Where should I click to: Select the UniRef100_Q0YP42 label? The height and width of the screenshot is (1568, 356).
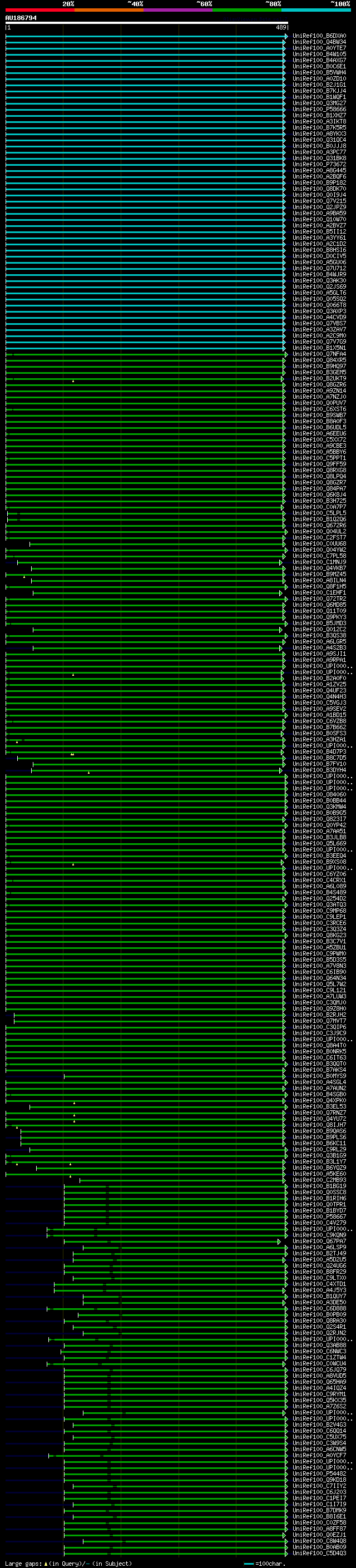(319, 826)
